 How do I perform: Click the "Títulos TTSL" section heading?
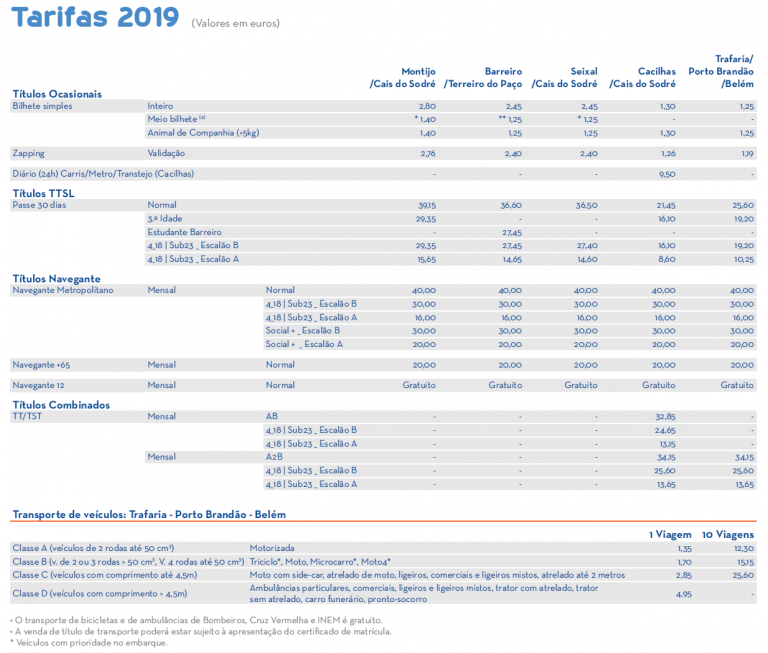click(x=43, y=192)
